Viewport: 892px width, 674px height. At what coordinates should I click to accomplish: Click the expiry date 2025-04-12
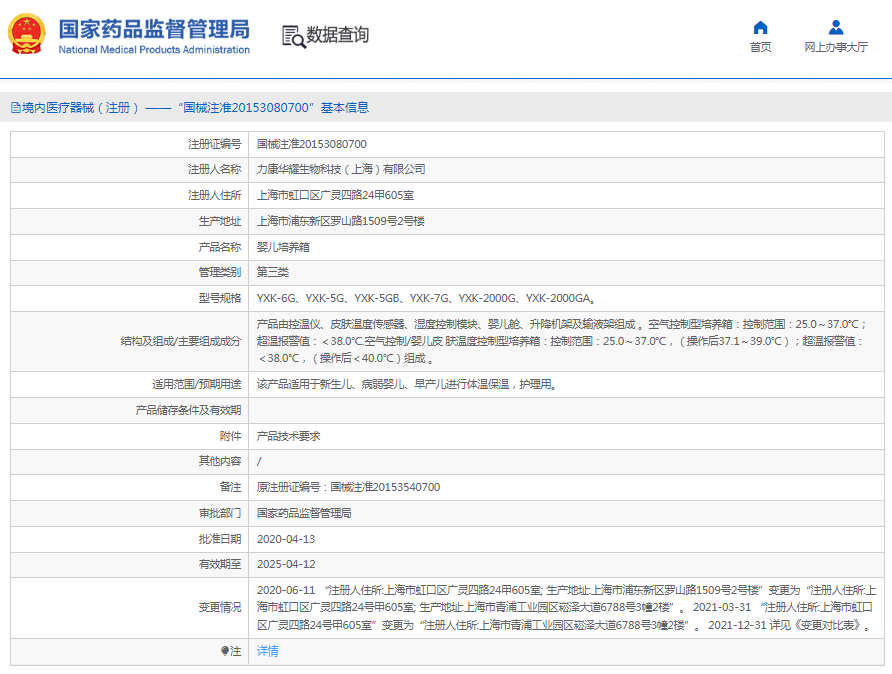coord(286,564)
